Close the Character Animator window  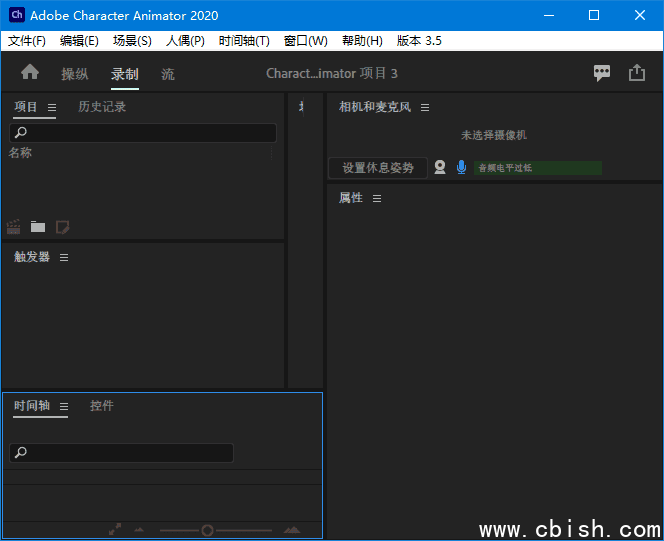(640, 15)
